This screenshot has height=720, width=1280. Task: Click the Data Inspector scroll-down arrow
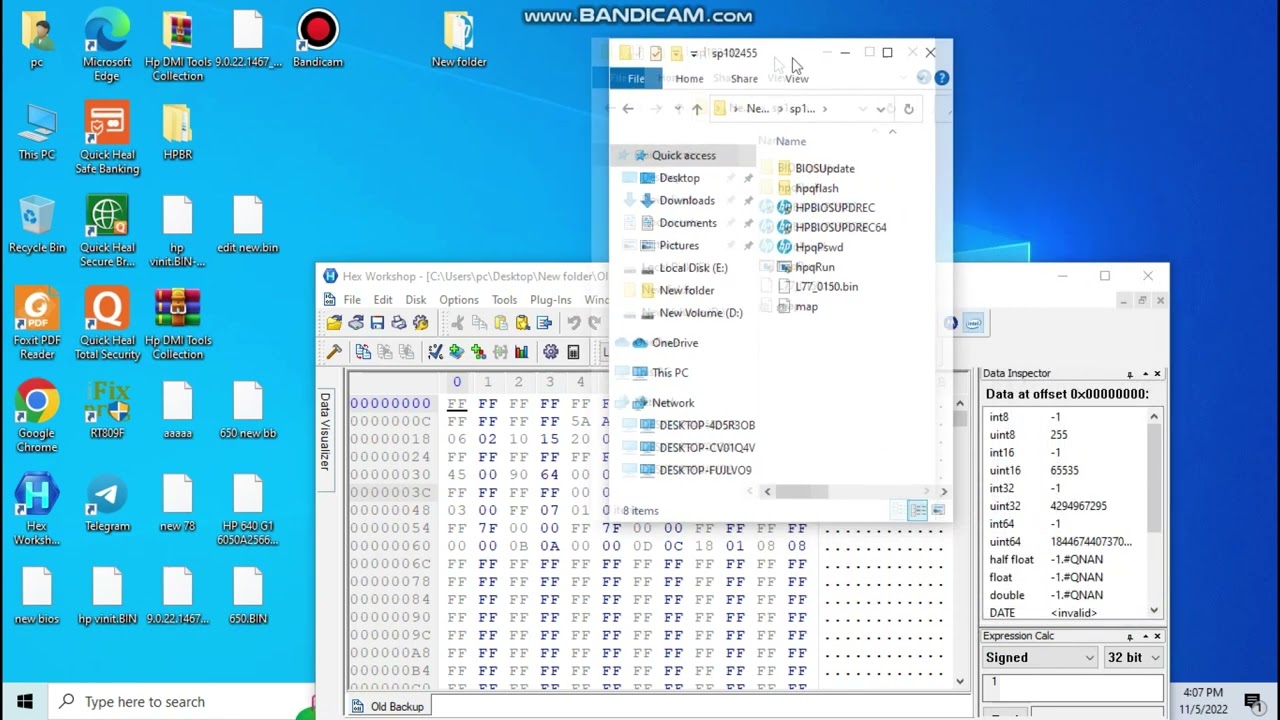click(x=1154, y=610)
